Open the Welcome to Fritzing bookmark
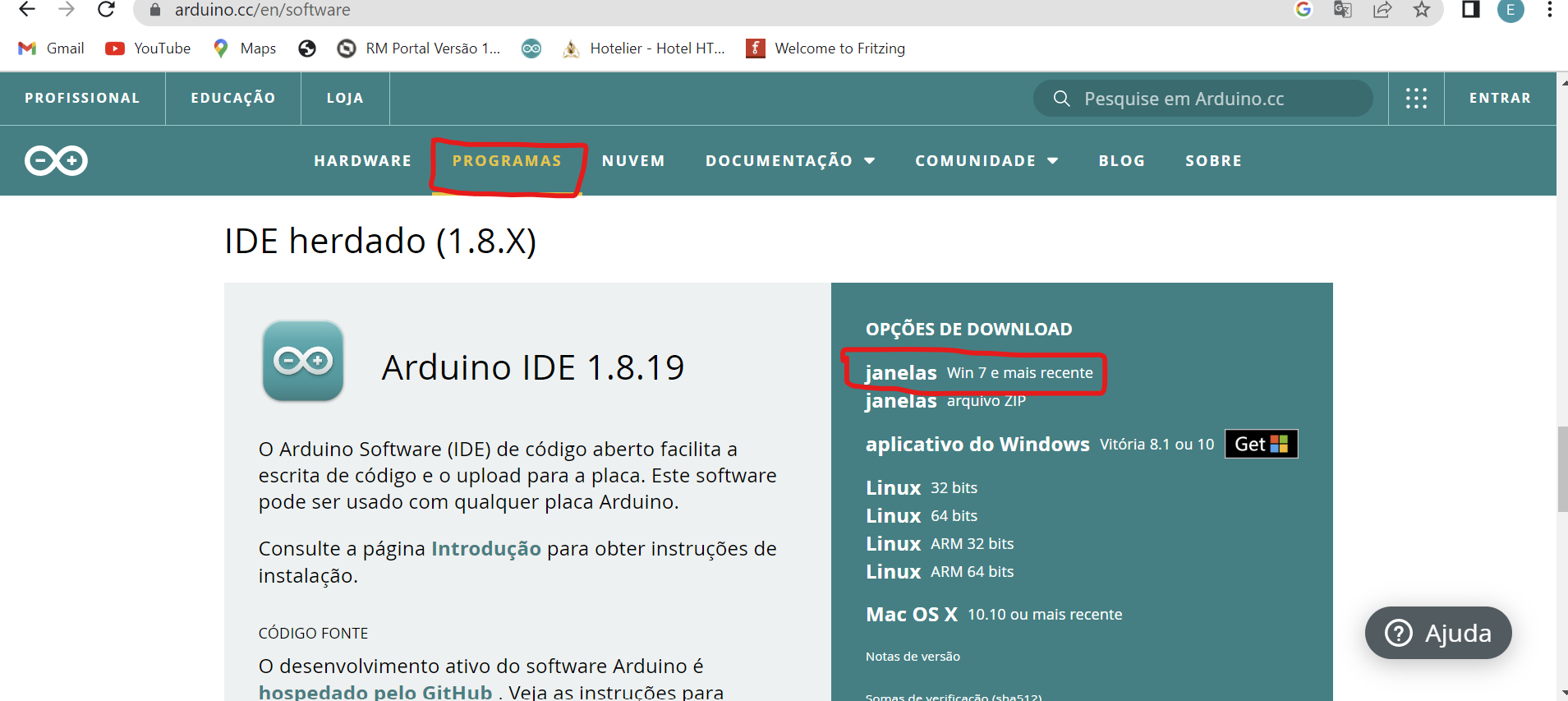The width and height of the screenshot is (1568, 701). [825, 48]
